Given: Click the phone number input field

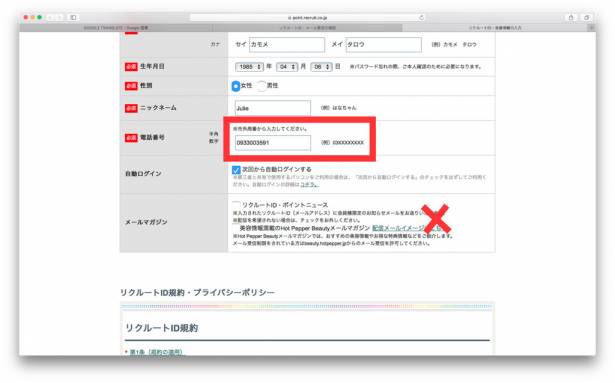Looking at the screenshot, I should pyautogui.click(x=273, y=143).
